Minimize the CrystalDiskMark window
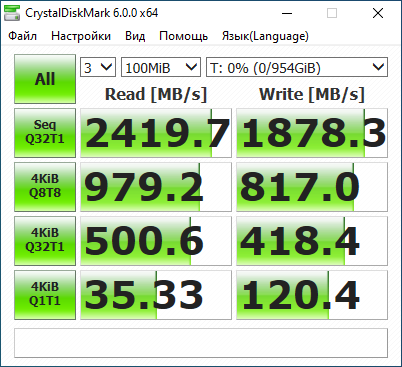This screenshot has width=402, height=367. [287, 13]
